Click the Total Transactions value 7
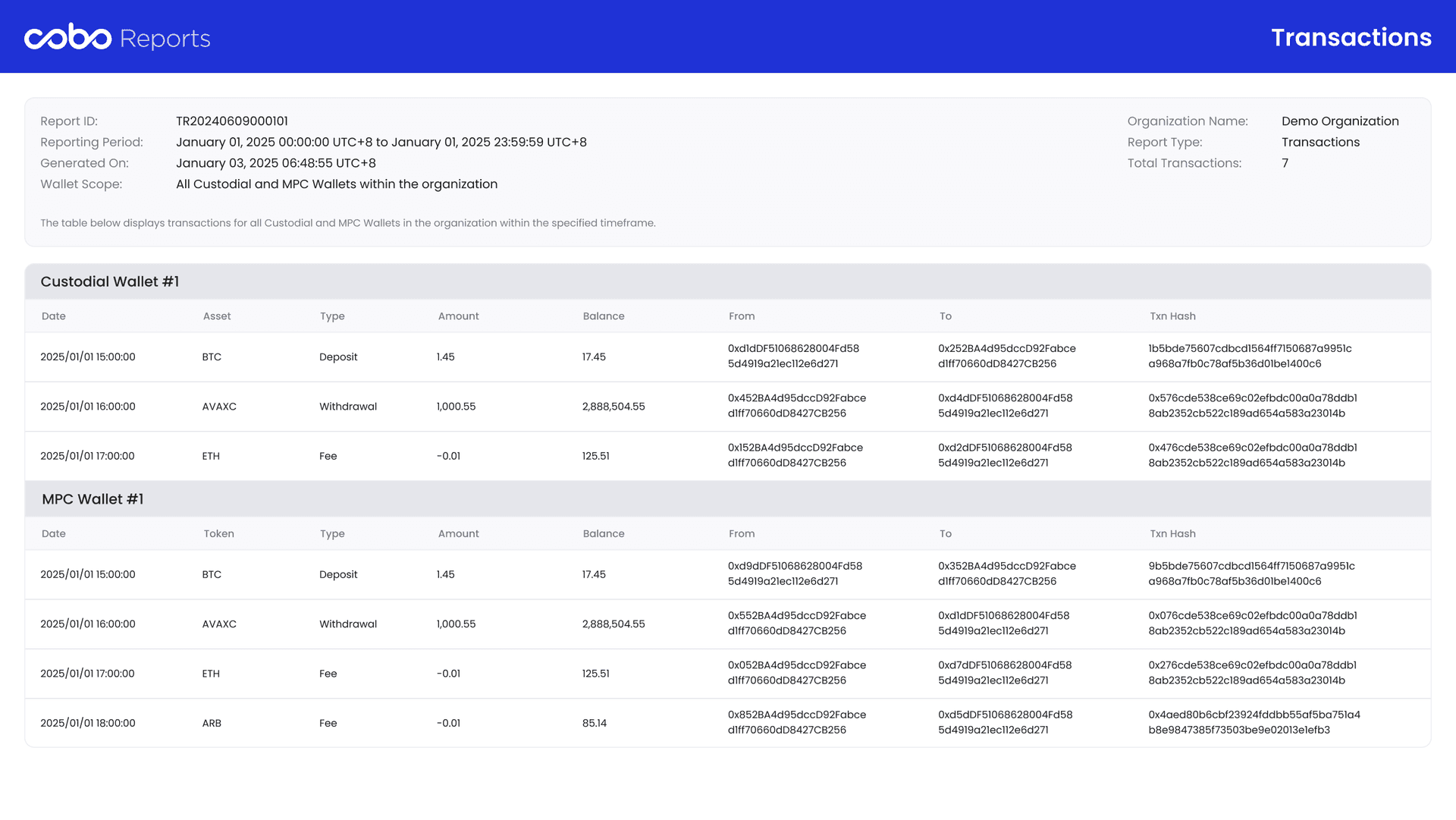The height and width of the screenshot is (820, 1456). point(1285,163)
